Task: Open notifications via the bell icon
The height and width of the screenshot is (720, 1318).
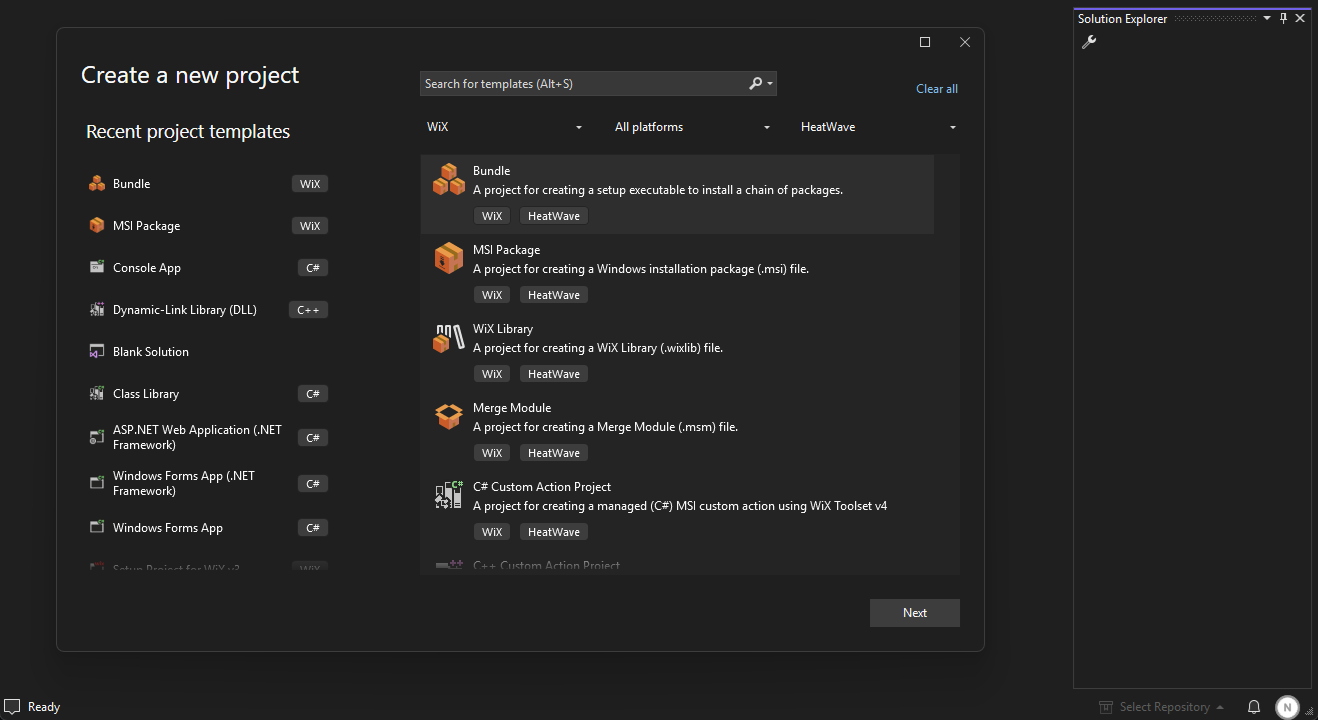Action: coord(1254,706)
